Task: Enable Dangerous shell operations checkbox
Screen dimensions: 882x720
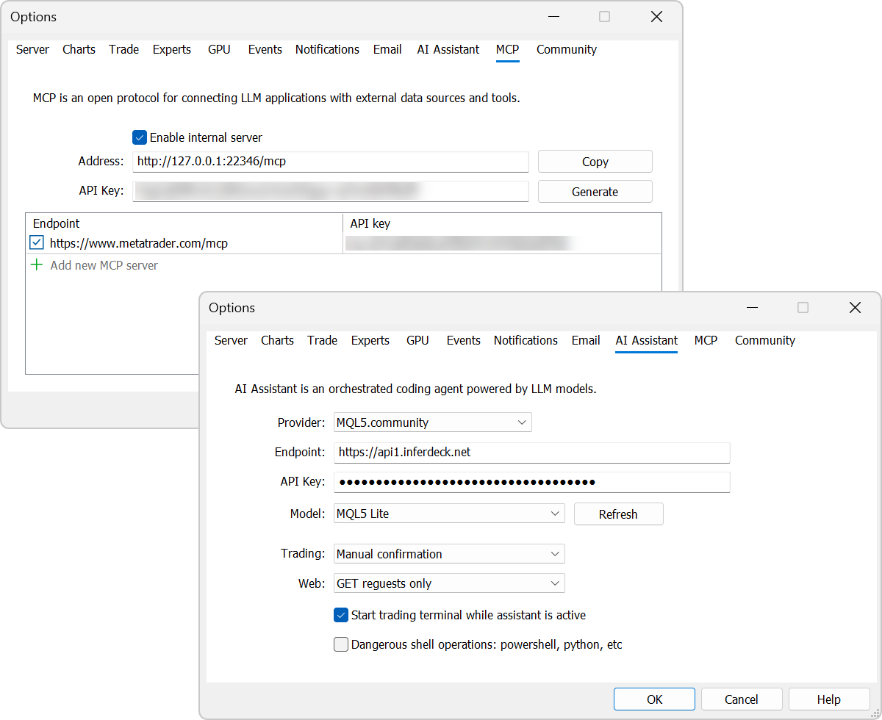Action: [341, 644]
